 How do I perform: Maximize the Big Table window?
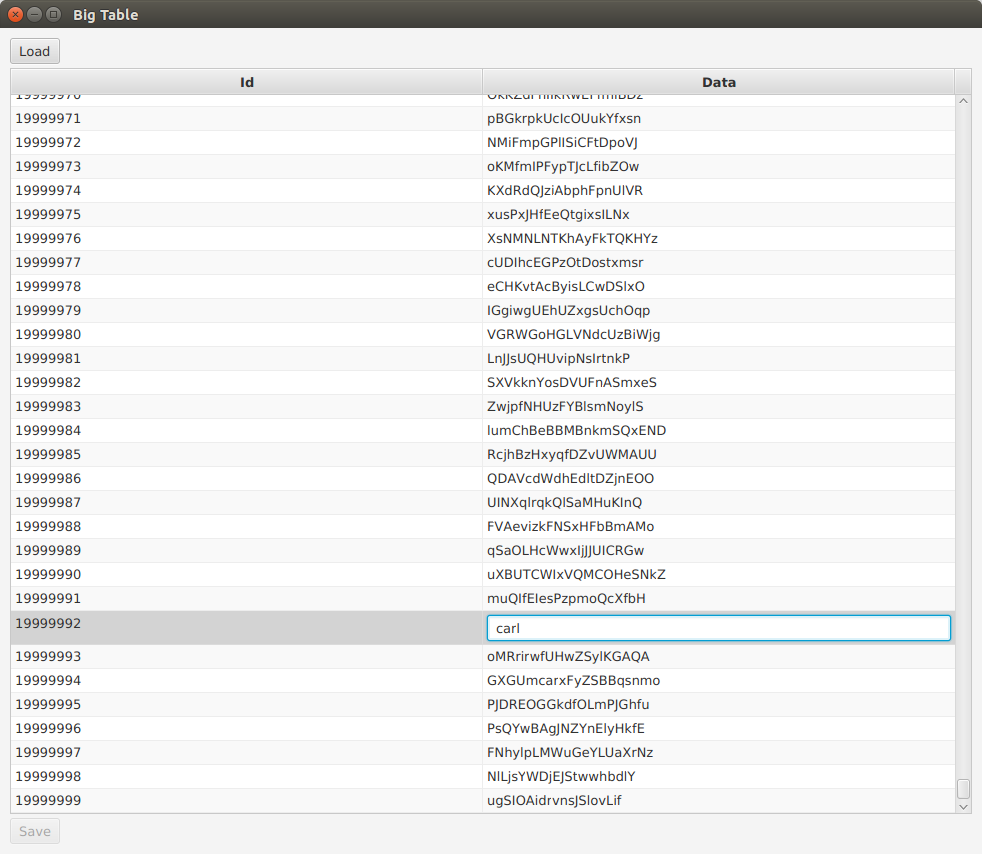click(52, 15)
